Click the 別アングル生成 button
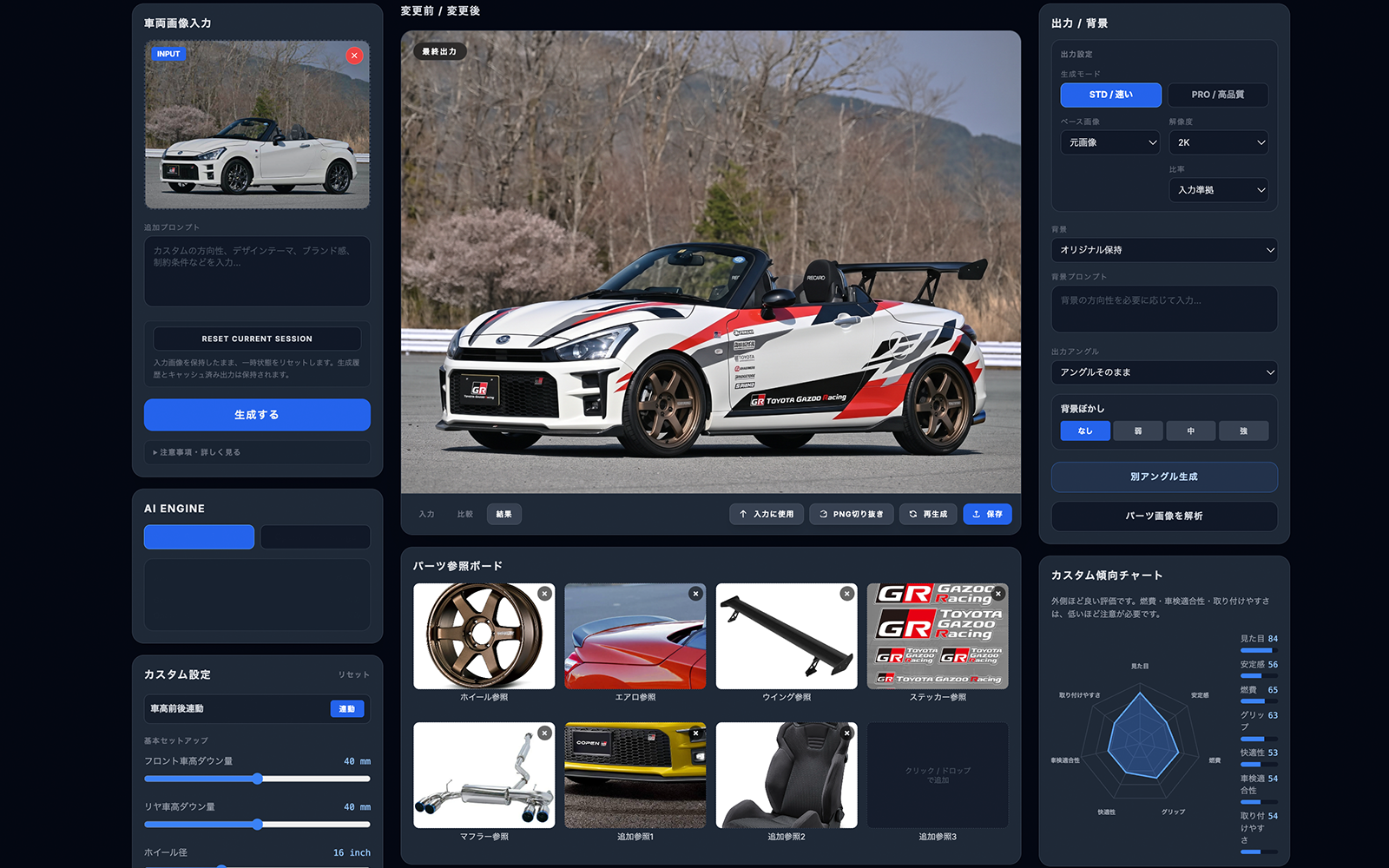The width and height of the screenshot is (1389, 868). pos(1164,477)
